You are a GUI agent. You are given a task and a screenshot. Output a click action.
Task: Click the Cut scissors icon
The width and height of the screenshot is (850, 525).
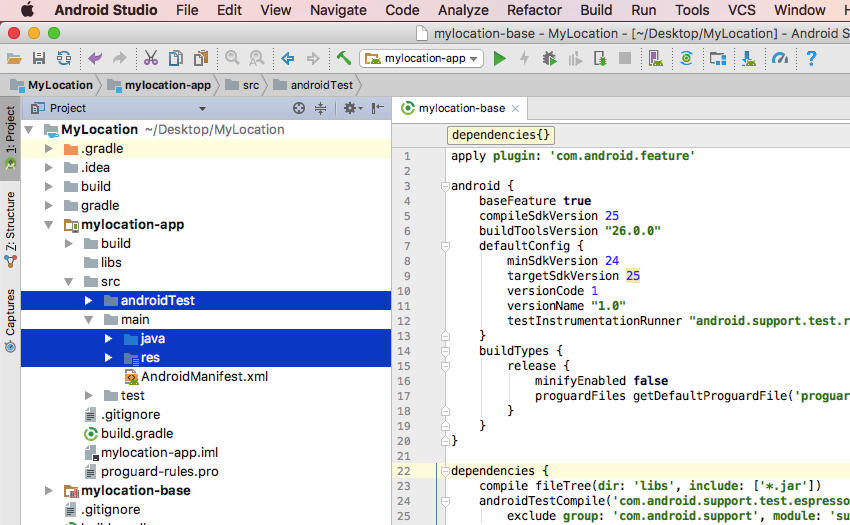pos(151,59)
